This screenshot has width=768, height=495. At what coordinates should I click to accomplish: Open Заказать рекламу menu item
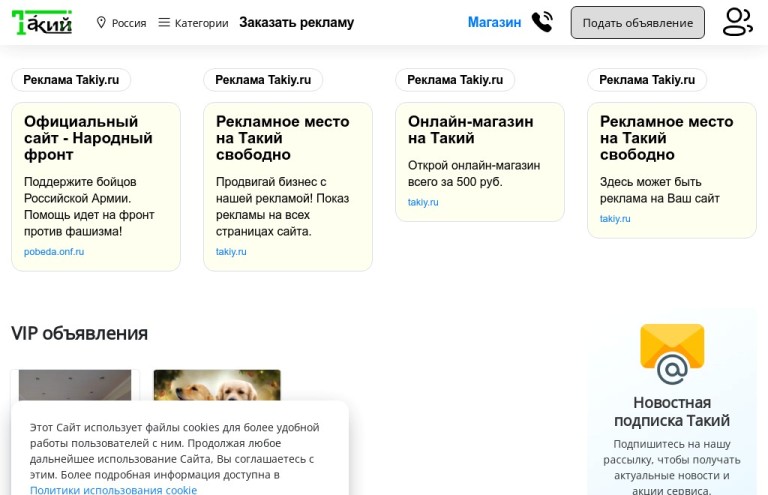[x=296, y=23]
